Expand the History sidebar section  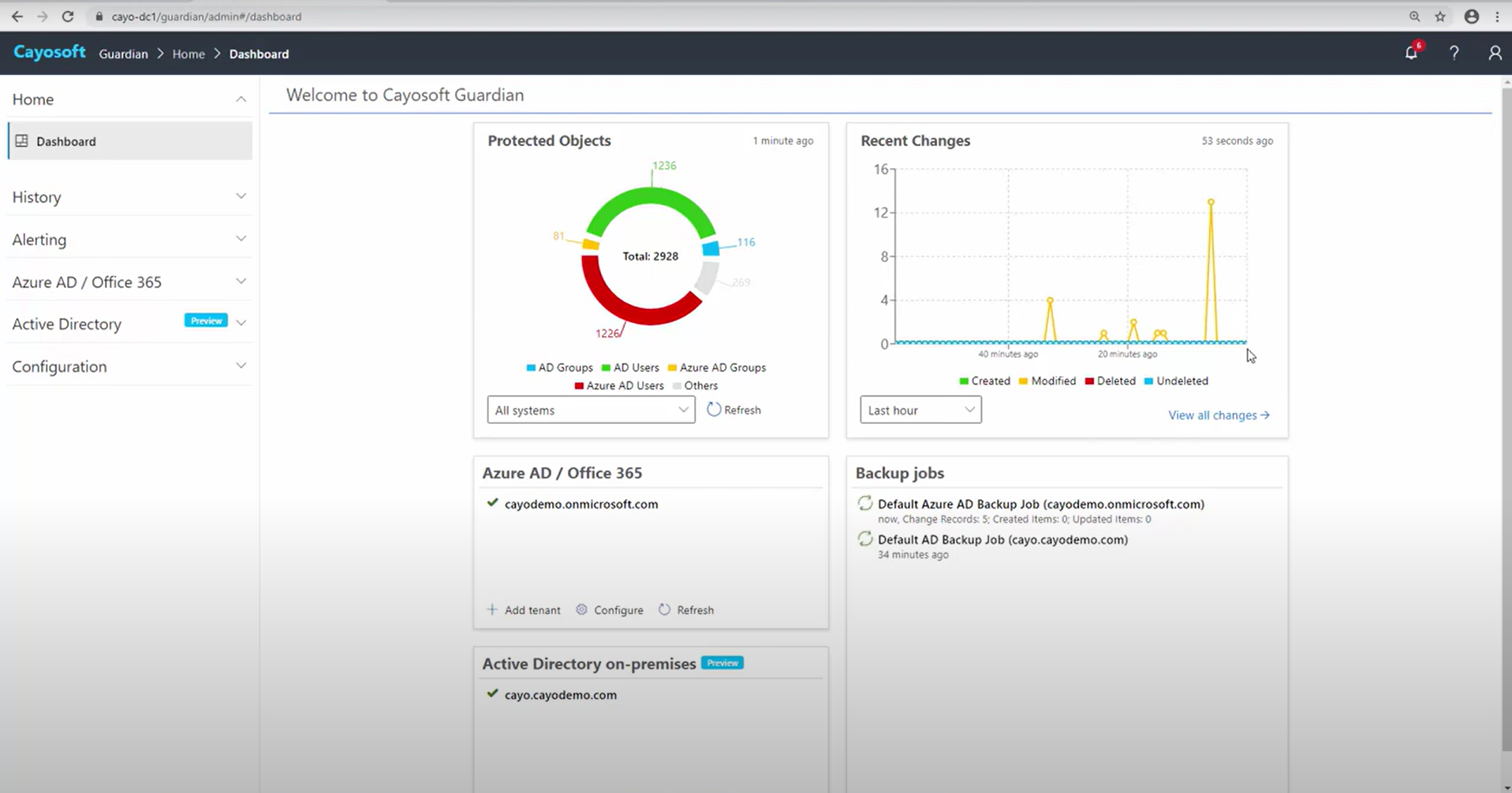pyautogui.click(x=129, y=197)
